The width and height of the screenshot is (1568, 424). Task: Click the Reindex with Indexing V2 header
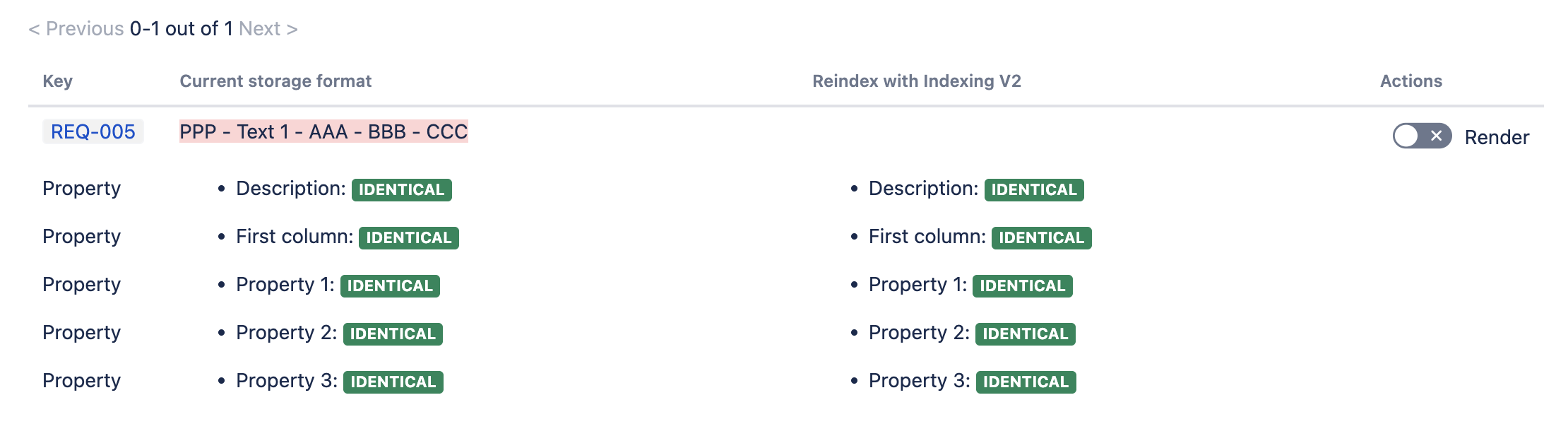916,81
